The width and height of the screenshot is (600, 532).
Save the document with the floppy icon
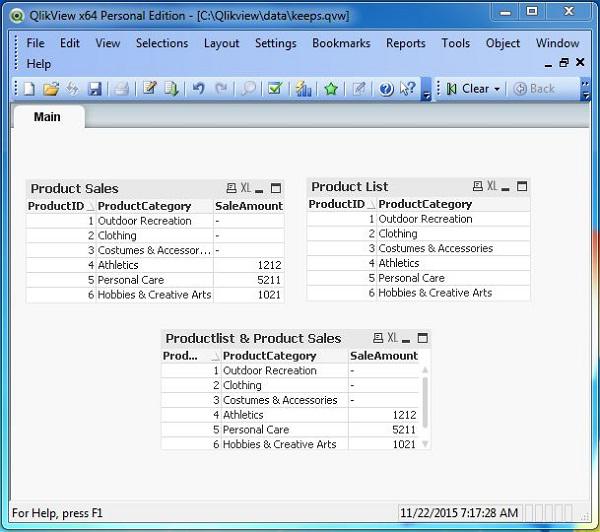pyautogui.click(x=94, y=89)
